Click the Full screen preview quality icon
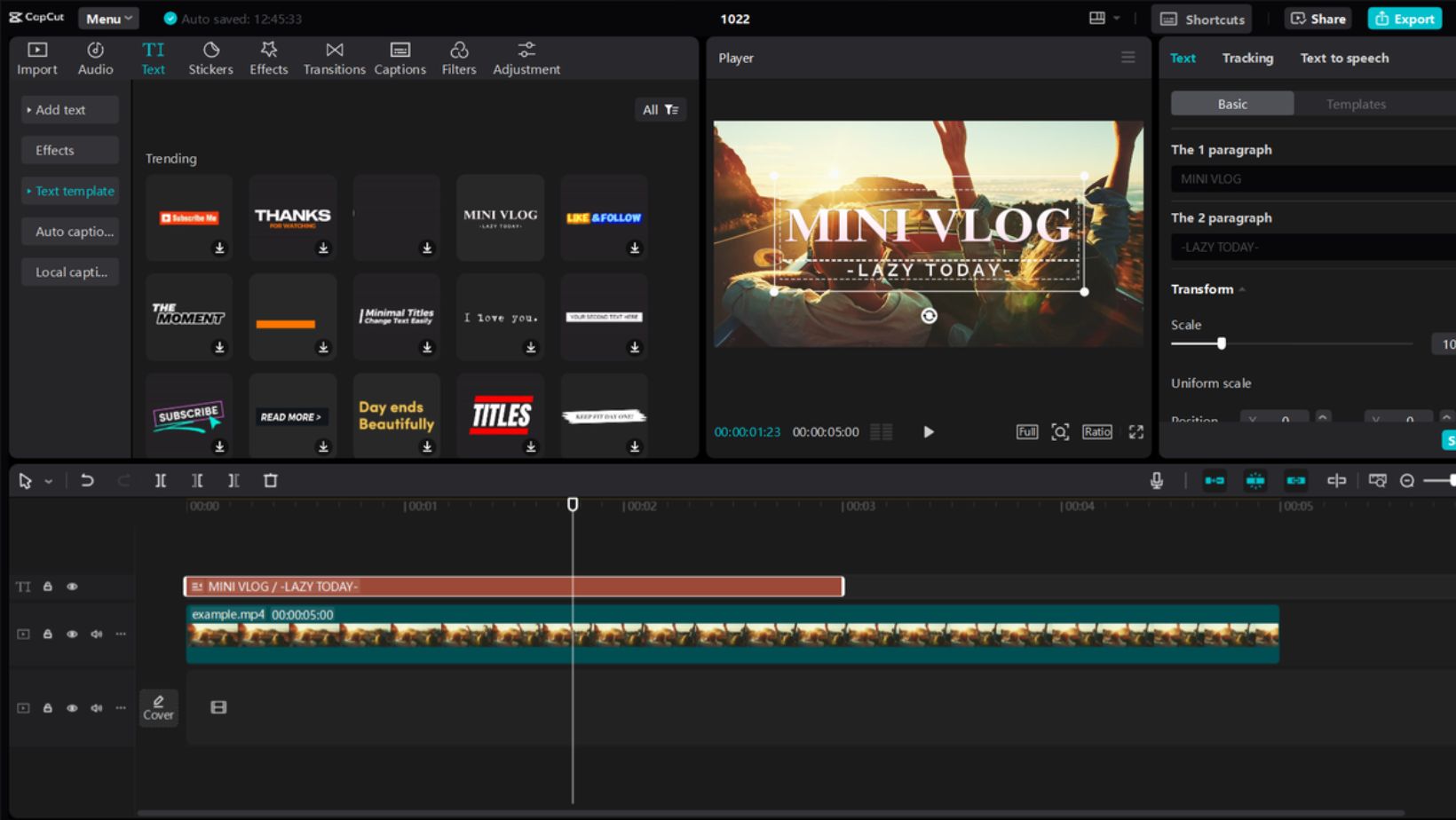The height and width of the screenshot is (820, 1456). (x=1027, y=431)
